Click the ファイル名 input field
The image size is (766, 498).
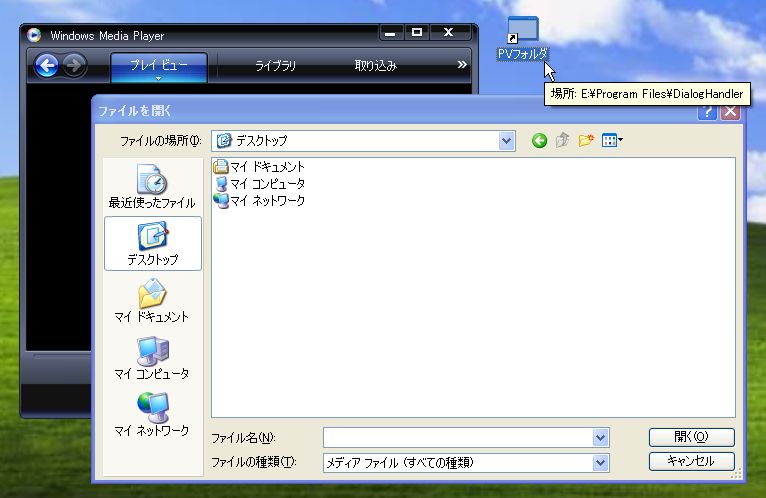(458, 437)
